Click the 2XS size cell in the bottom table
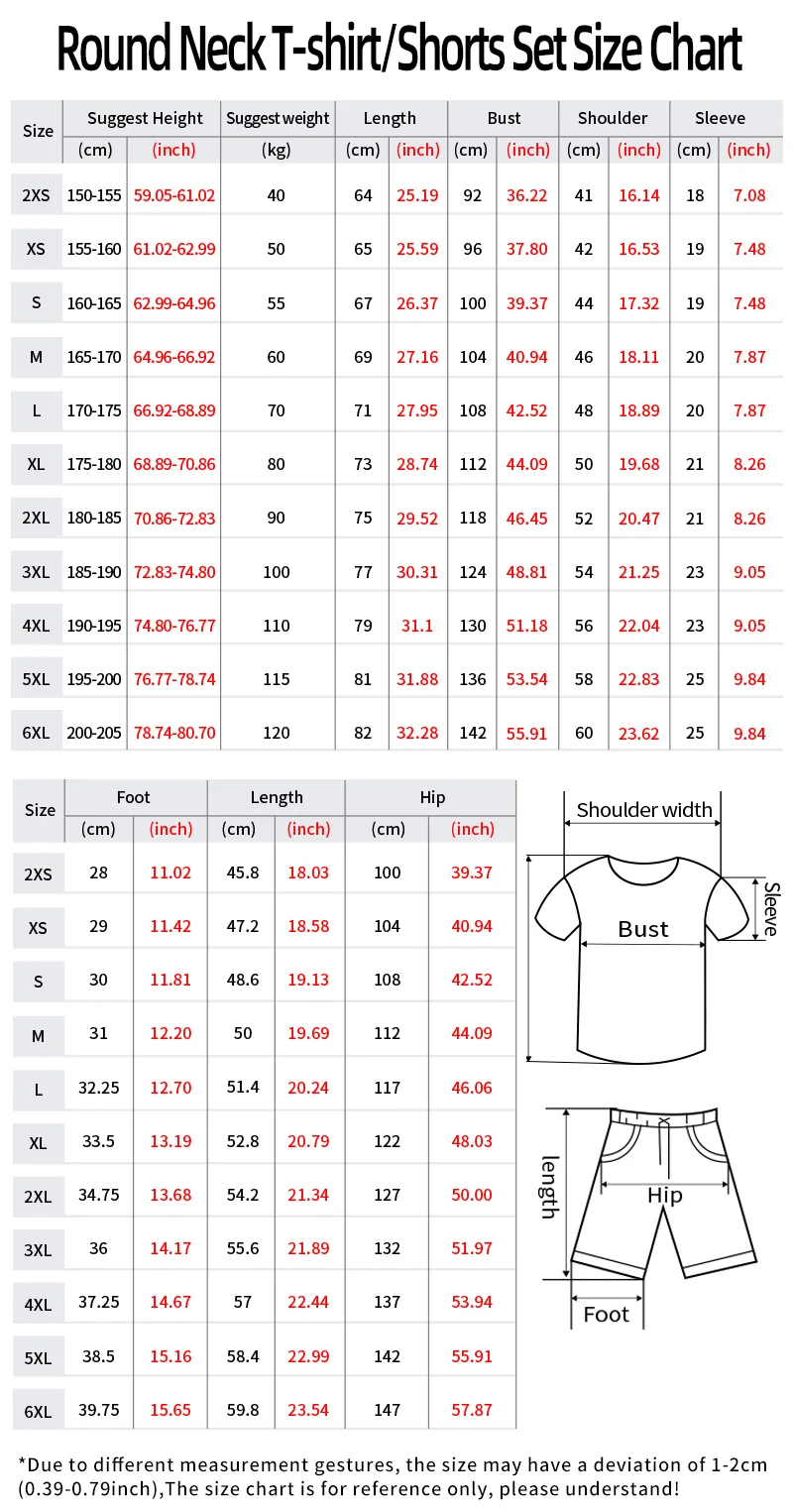Viewport: 793px width, 1512px height. pyautogui.click(x=38, y=873)
